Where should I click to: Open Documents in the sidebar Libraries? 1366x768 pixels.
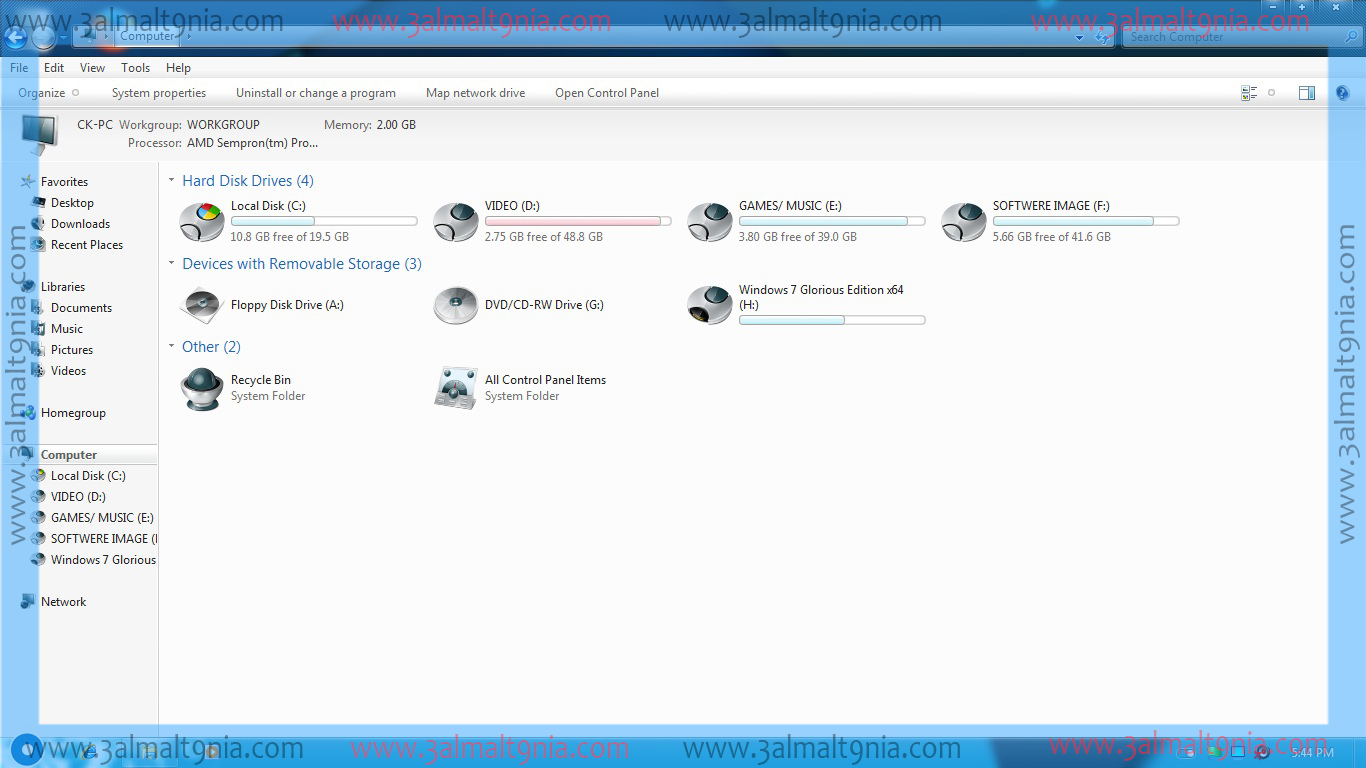[x=81, y=308]
